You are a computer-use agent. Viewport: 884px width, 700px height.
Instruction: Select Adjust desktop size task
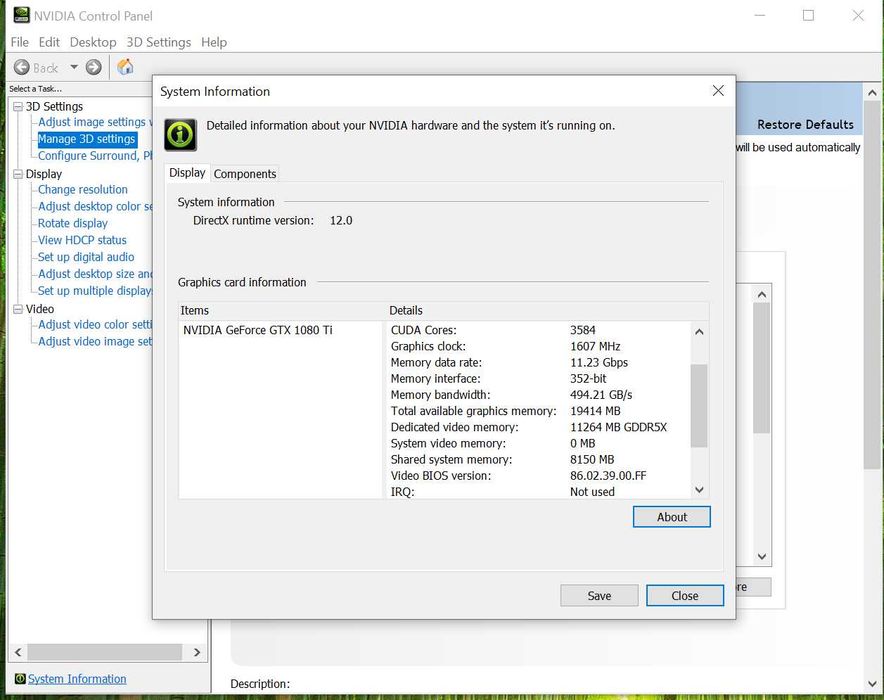point(95,274)
